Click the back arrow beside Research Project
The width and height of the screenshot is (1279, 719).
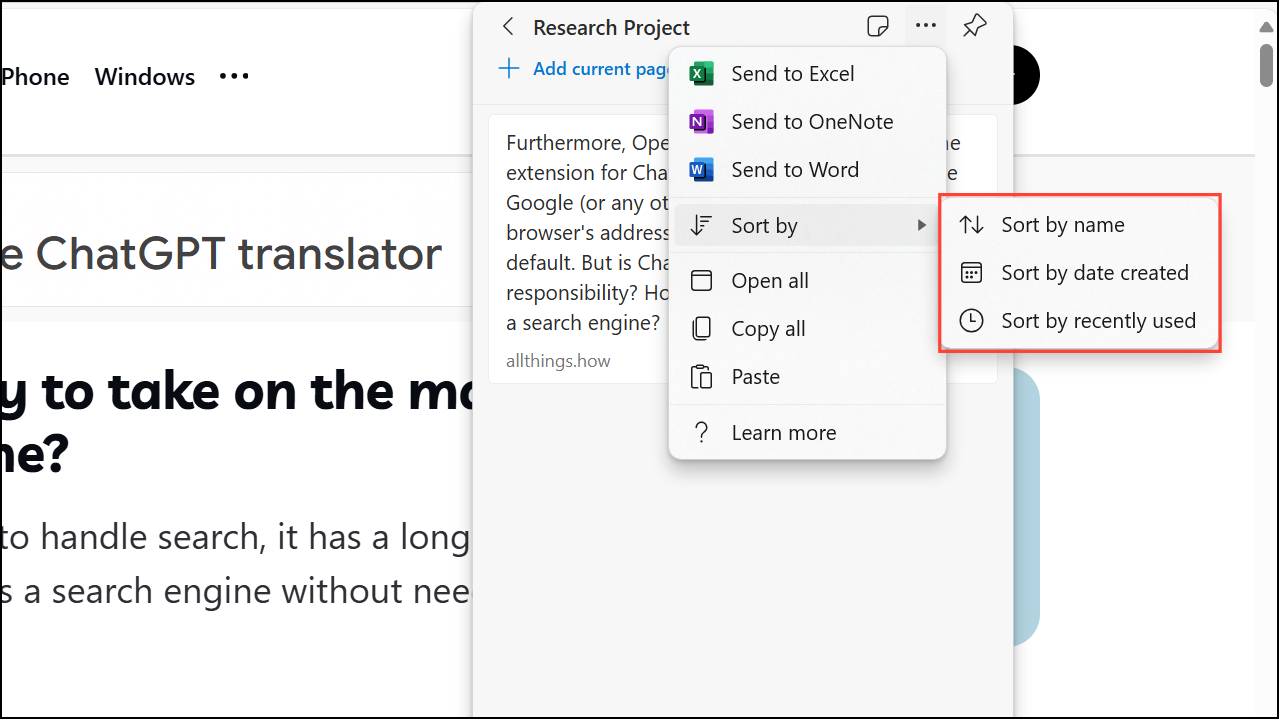coord(508,27)
